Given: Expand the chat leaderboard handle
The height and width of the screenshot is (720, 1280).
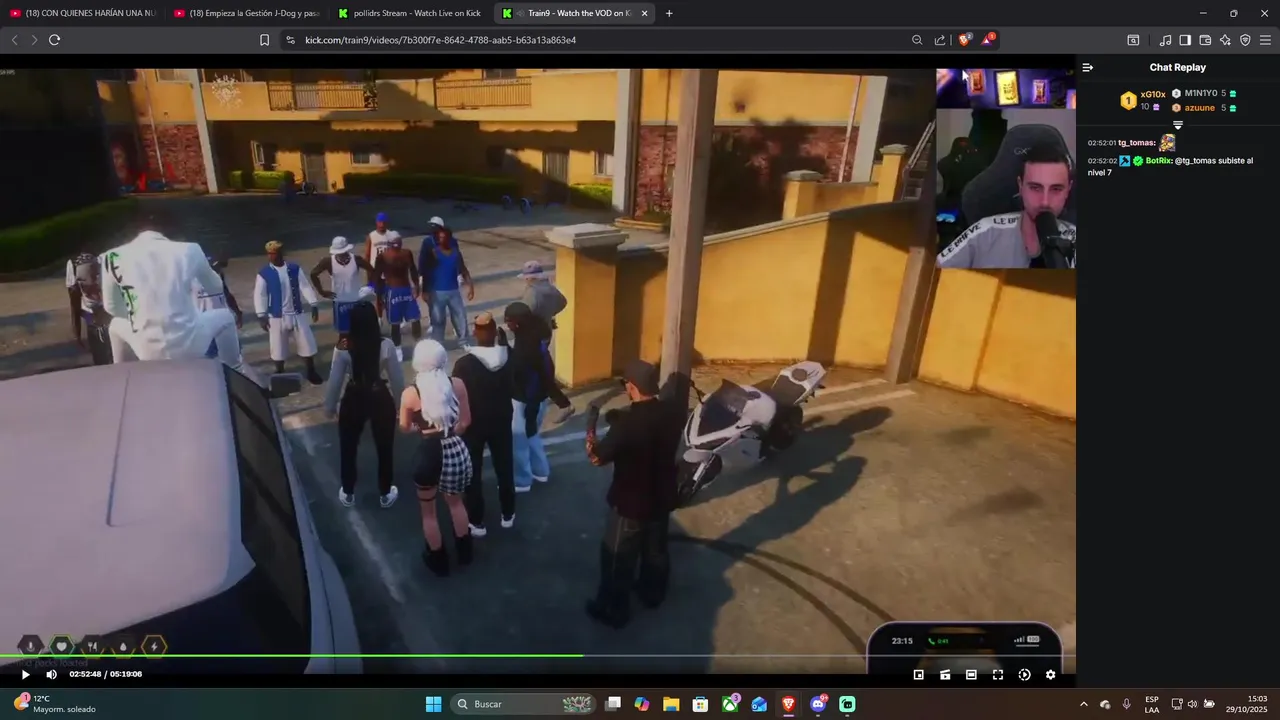Looking at the screenshot, I should [x=1178, y=125].
